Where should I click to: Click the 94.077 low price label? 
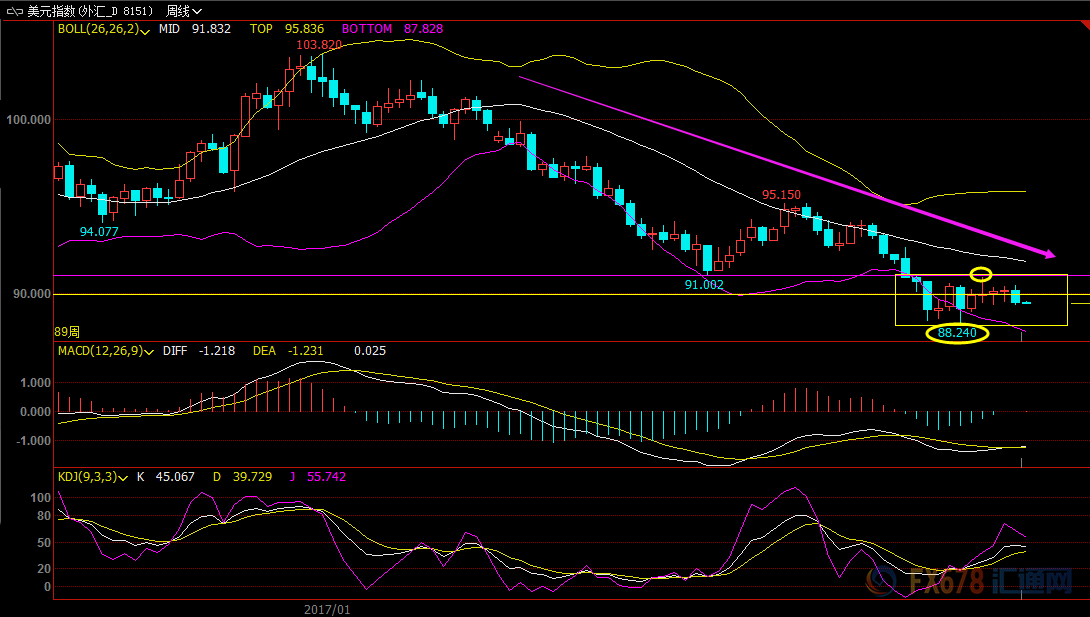(x=99, y=231)
